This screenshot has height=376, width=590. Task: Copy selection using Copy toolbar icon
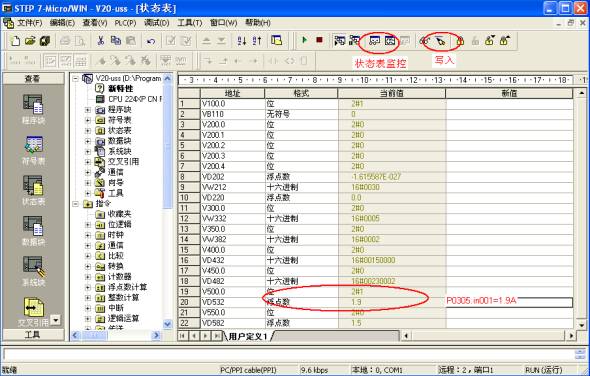click(x=116, y=41)
